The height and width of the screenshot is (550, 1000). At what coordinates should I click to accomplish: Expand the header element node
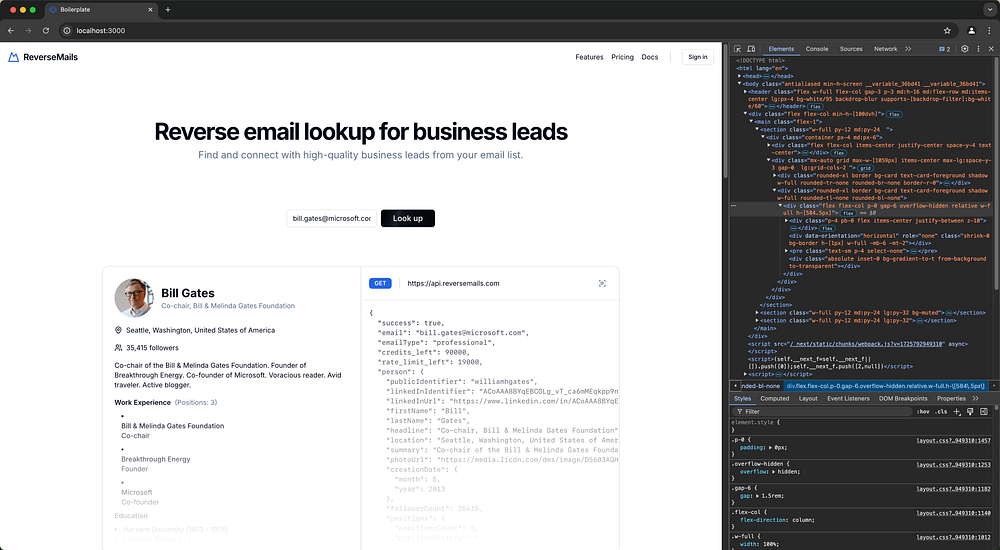(x=746, y=91)
